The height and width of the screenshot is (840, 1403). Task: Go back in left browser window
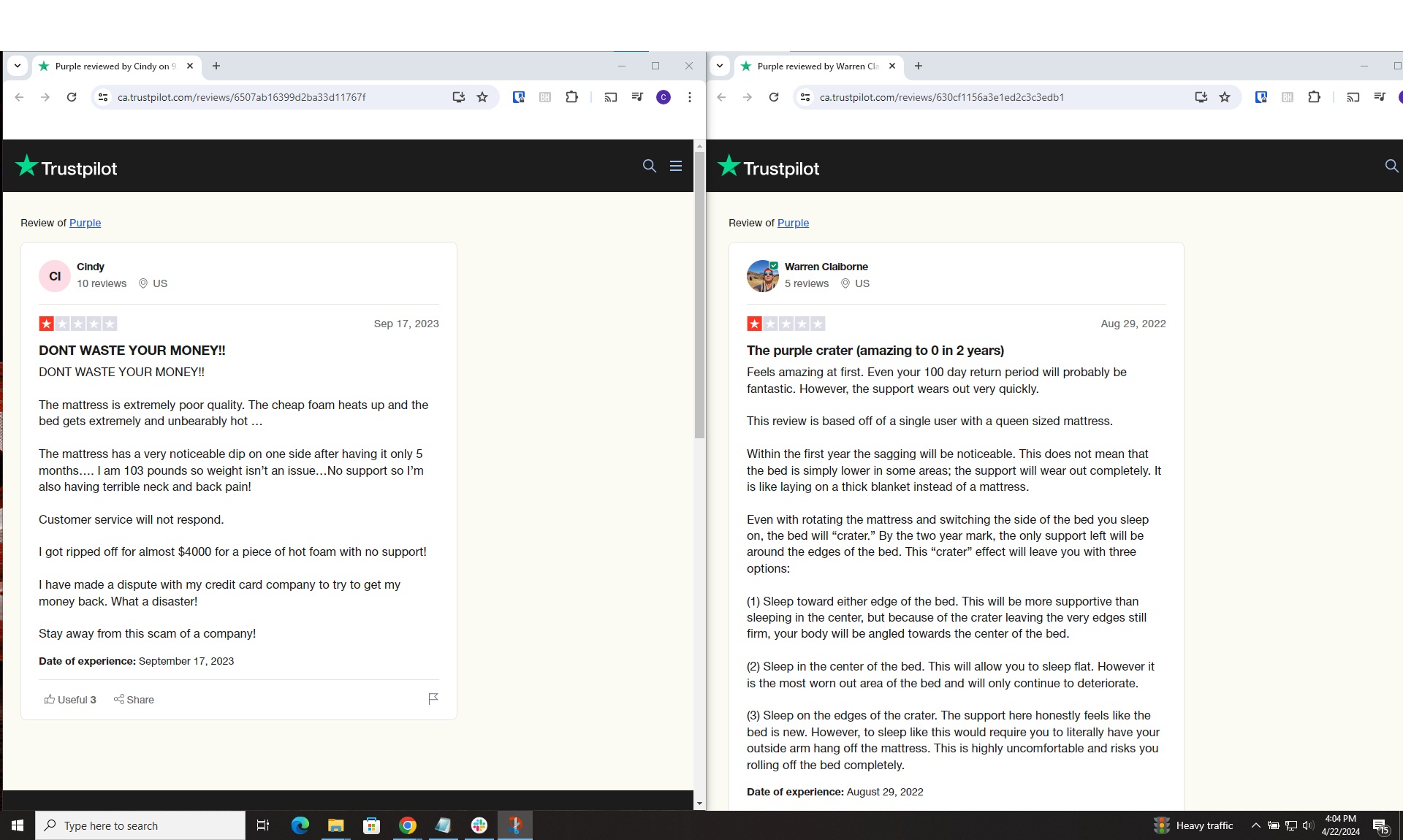[x=20, y=97]
